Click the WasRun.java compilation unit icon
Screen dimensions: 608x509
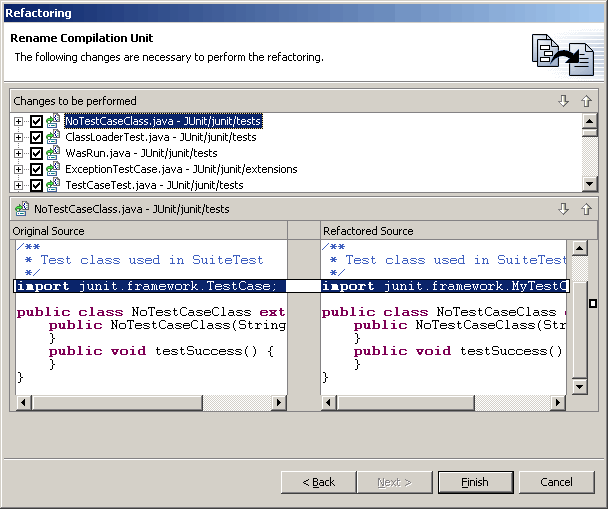54,154
